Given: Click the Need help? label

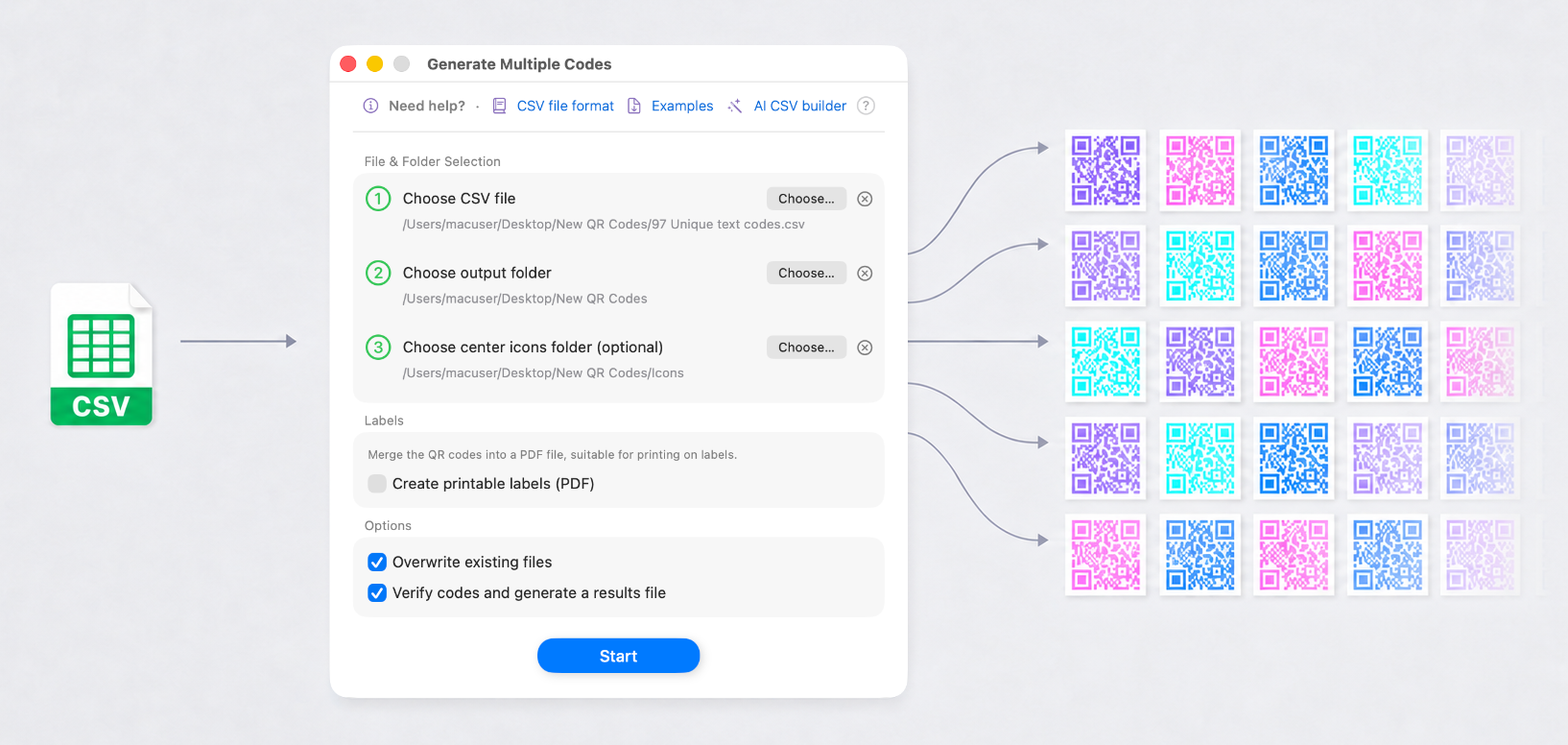Looking at the screenshot, I should click(x=427, y=106).
